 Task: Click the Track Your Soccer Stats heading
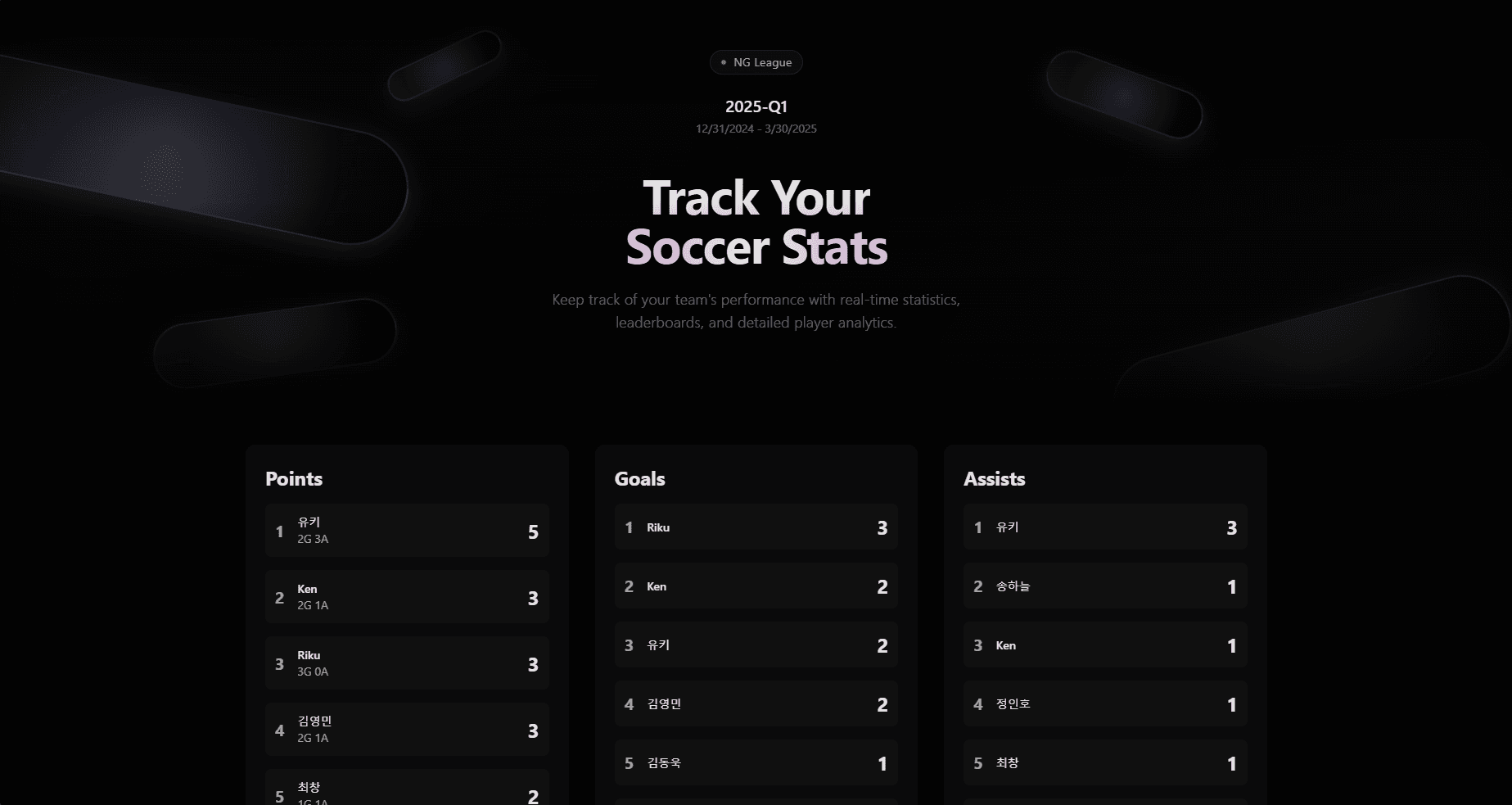pos(756,223)
